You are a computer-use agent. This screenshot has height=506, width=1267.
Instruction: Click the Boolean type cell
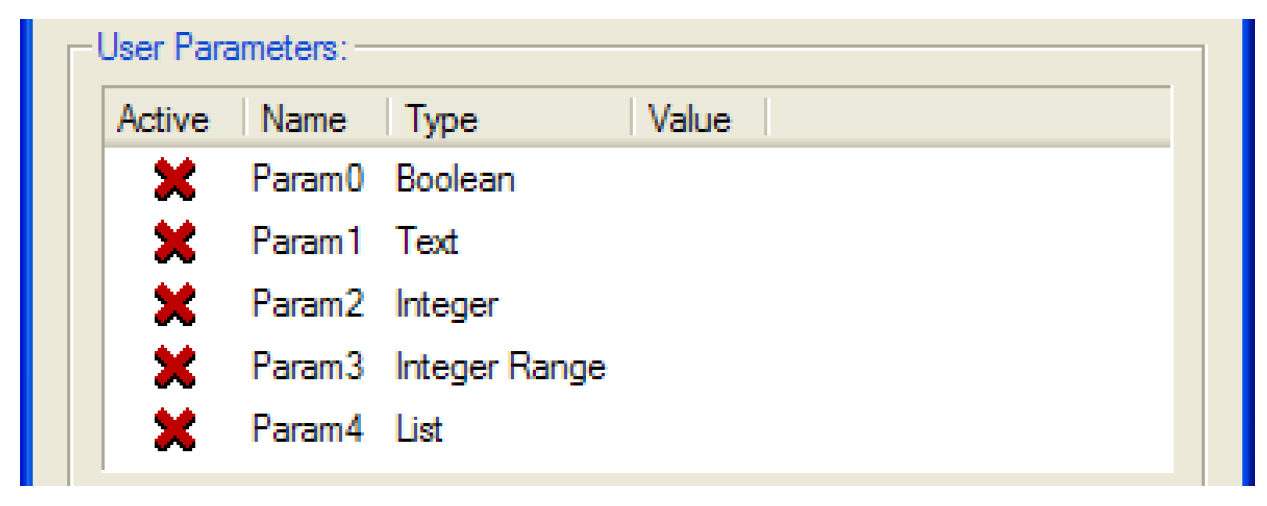[455, 180]
